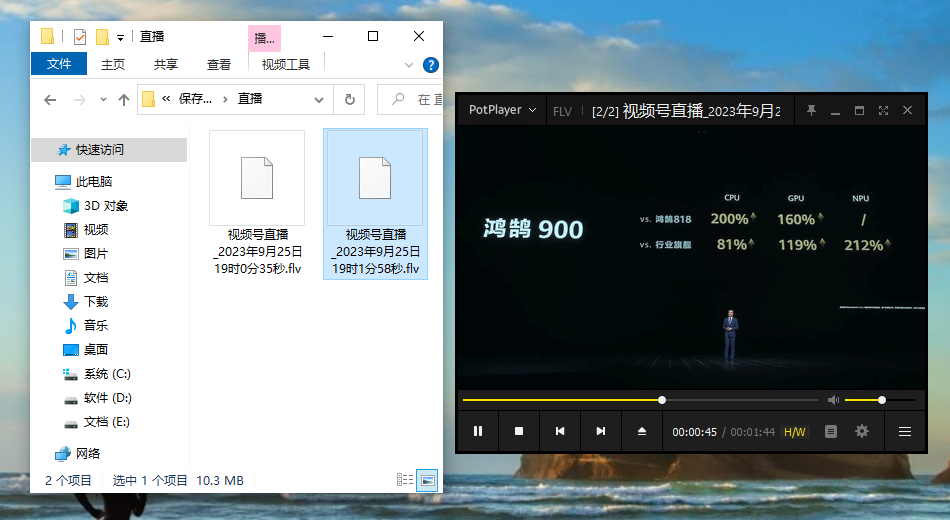
Task: Open the 共享 ribbon tab
Action: pyautogui.click(x=165, y=64)
